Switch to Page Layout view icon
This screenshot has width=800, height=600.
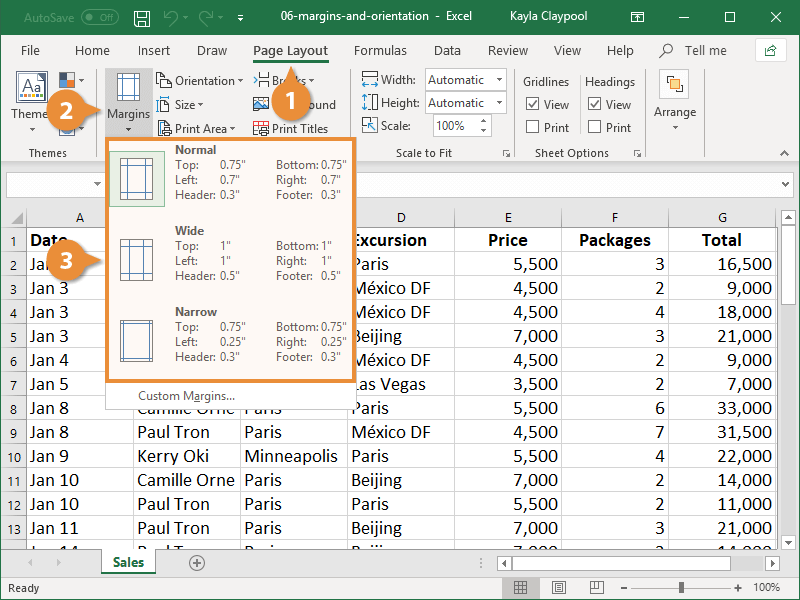[x=559, y=588]
